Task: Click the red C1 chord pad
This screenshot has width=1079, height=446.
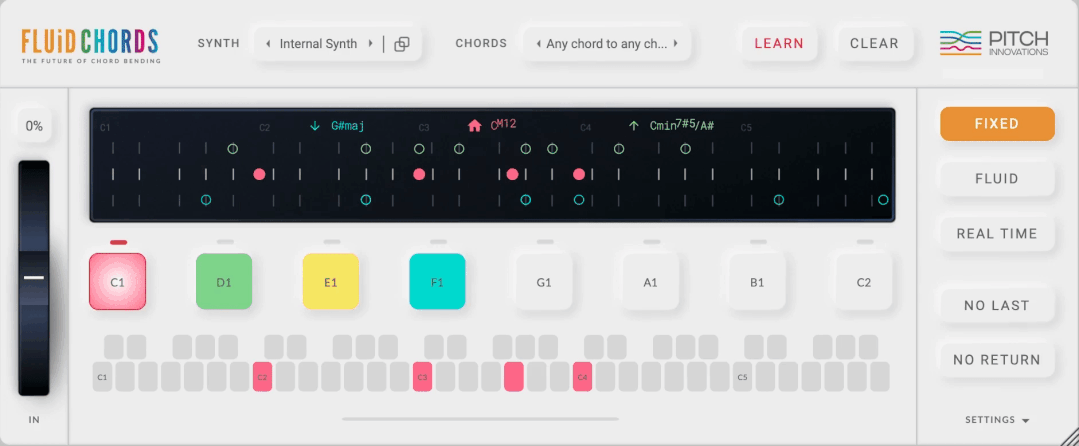Action: tap(118, 282)
